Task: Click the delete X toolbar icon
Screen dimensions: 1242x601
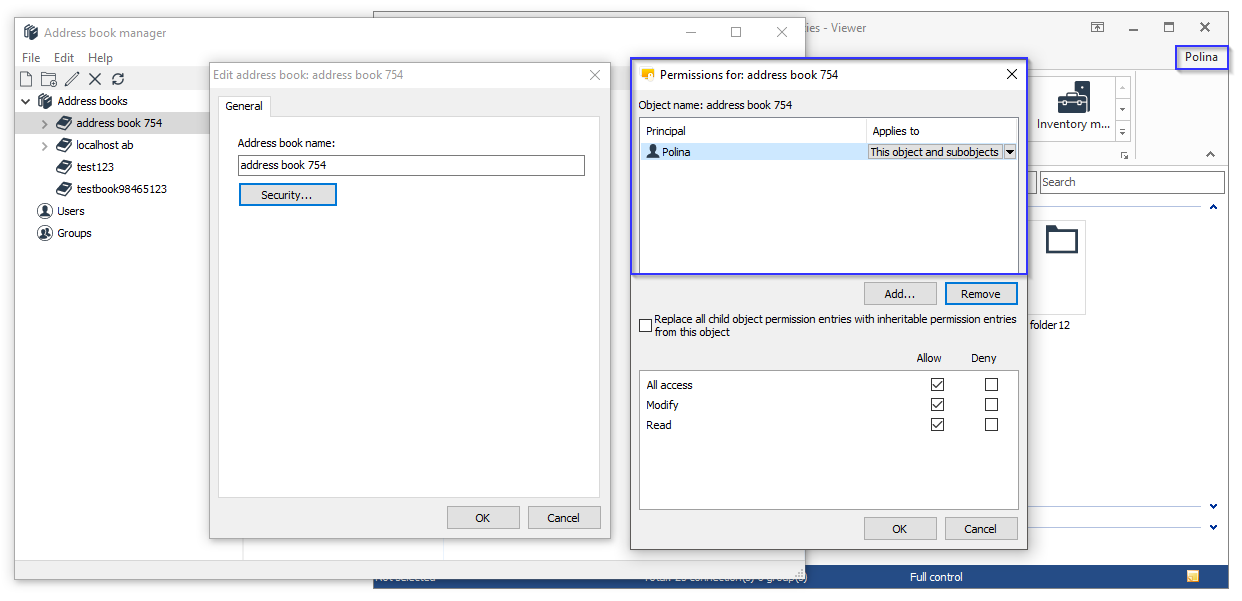Action: [95, 79]
